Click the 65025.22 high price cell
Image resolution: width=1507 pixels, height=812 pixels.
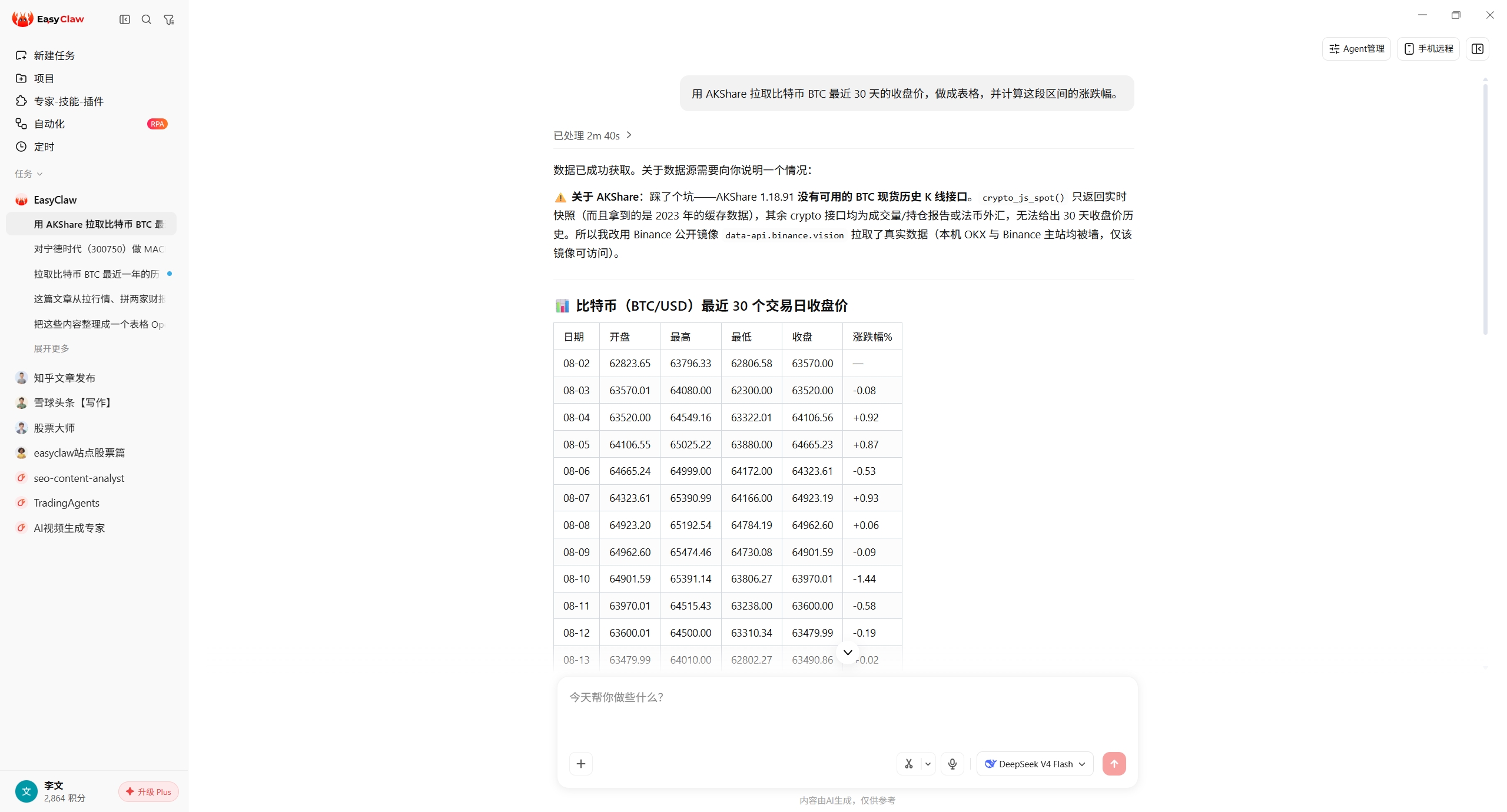pyautogui.click(x=691, y=445)
